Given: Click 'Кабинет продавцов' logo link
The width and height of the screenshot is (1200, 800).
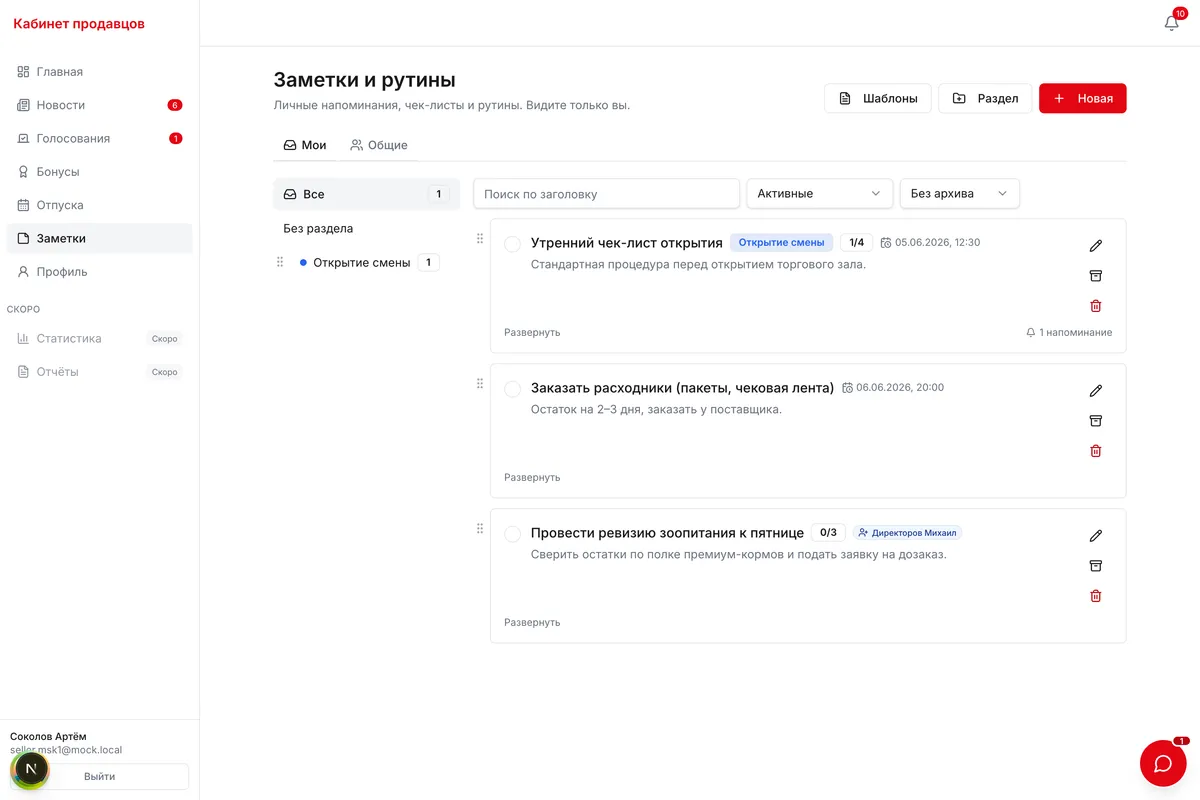Looking at the screenshot, I should pyautogui.click(x=79, y=23).
